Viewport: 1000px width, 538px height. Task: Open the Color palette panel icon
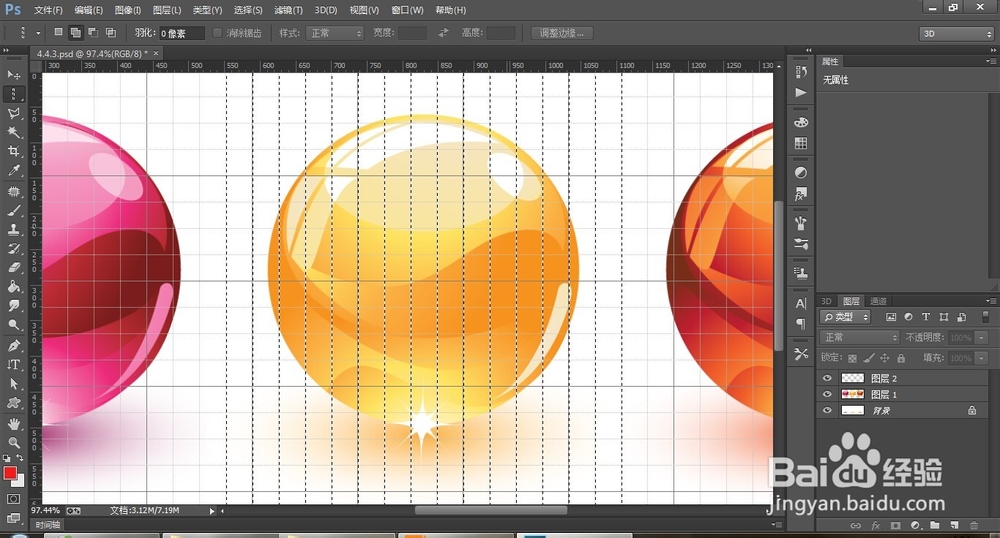tap(801, 122)
